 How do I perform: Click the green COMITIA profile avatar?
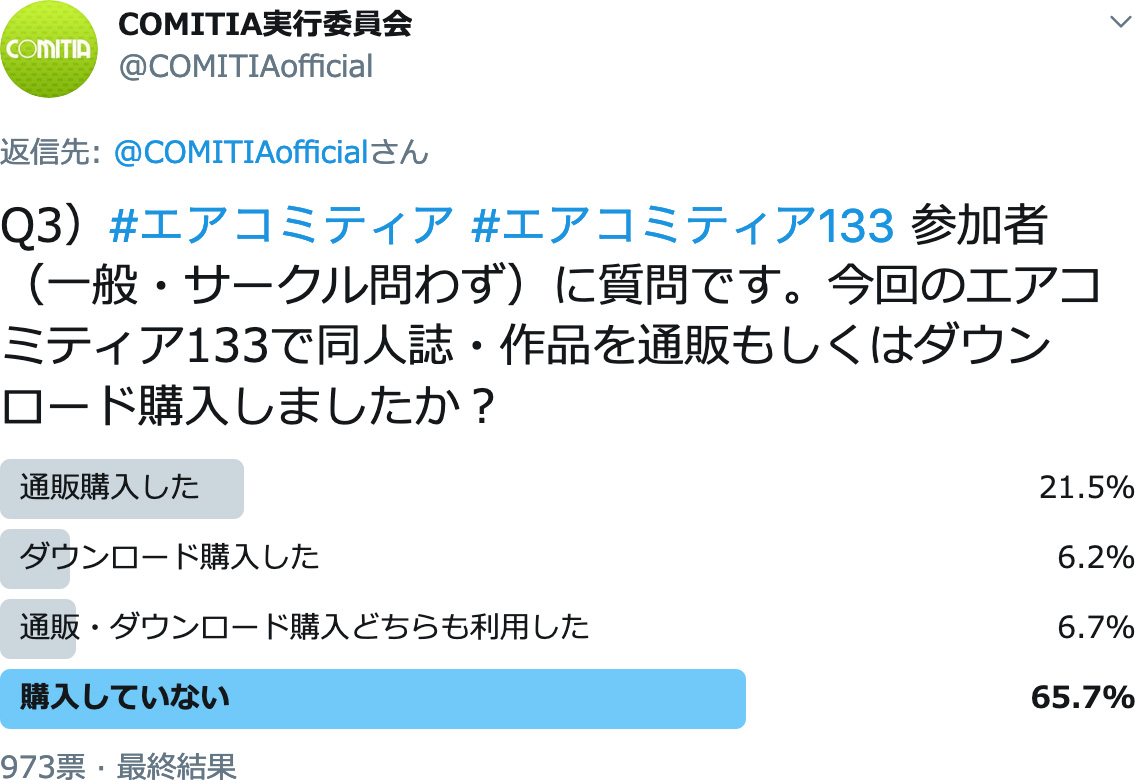click(48, 49)
